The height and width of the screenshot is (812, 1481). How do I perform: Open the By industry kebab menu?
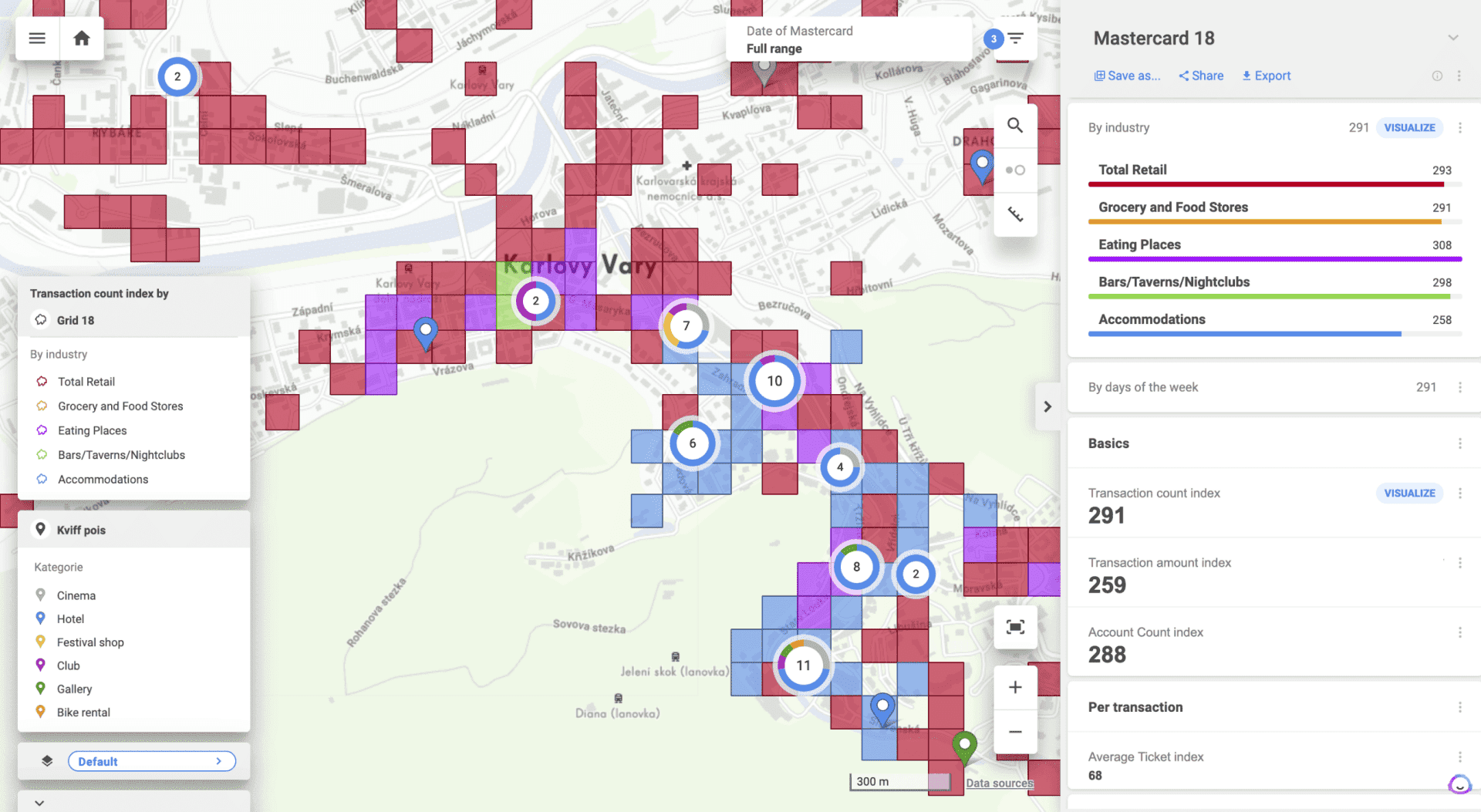[1460, 127]
